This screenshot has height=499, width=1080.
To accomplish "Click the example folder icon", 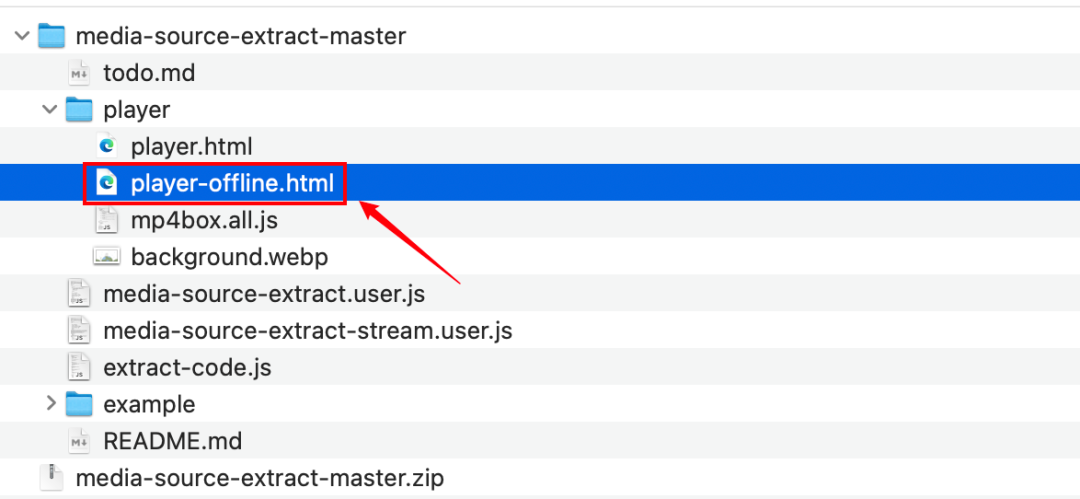I will (79, 404).
